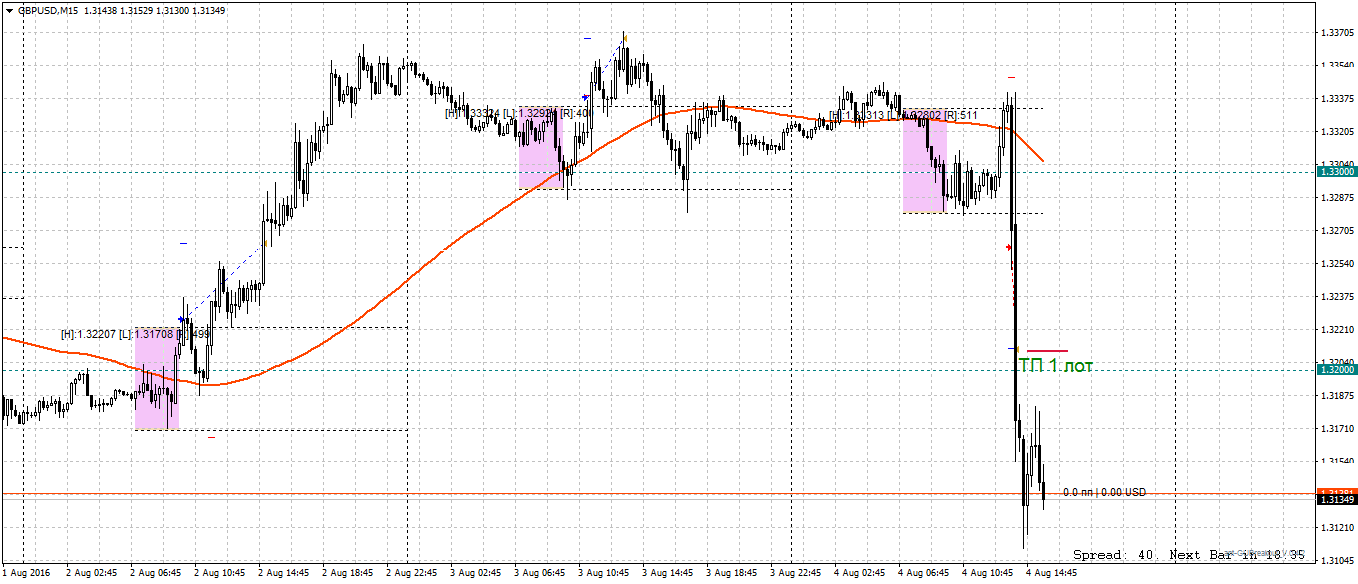1358x584 pixels.
Task: Select the pink session box on 4 Aug 06:45
Action: (x=924, y=161)
